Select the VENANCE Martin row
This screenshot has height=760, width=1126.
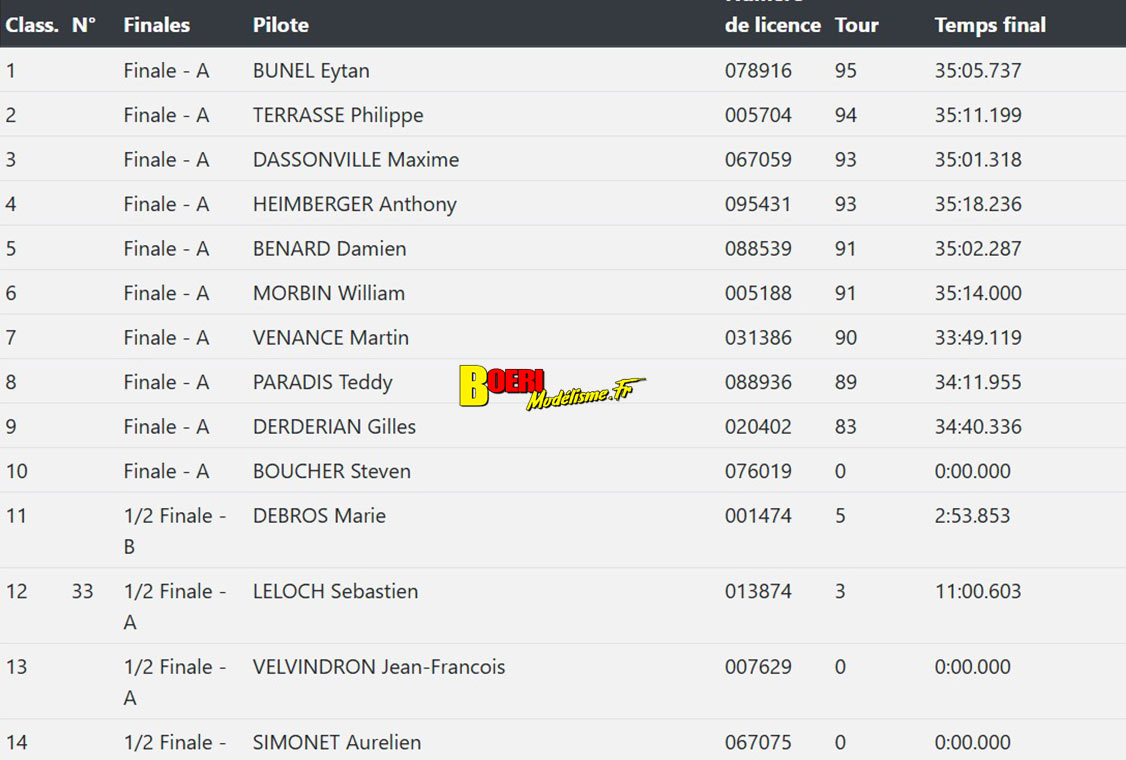coord(330,338)
